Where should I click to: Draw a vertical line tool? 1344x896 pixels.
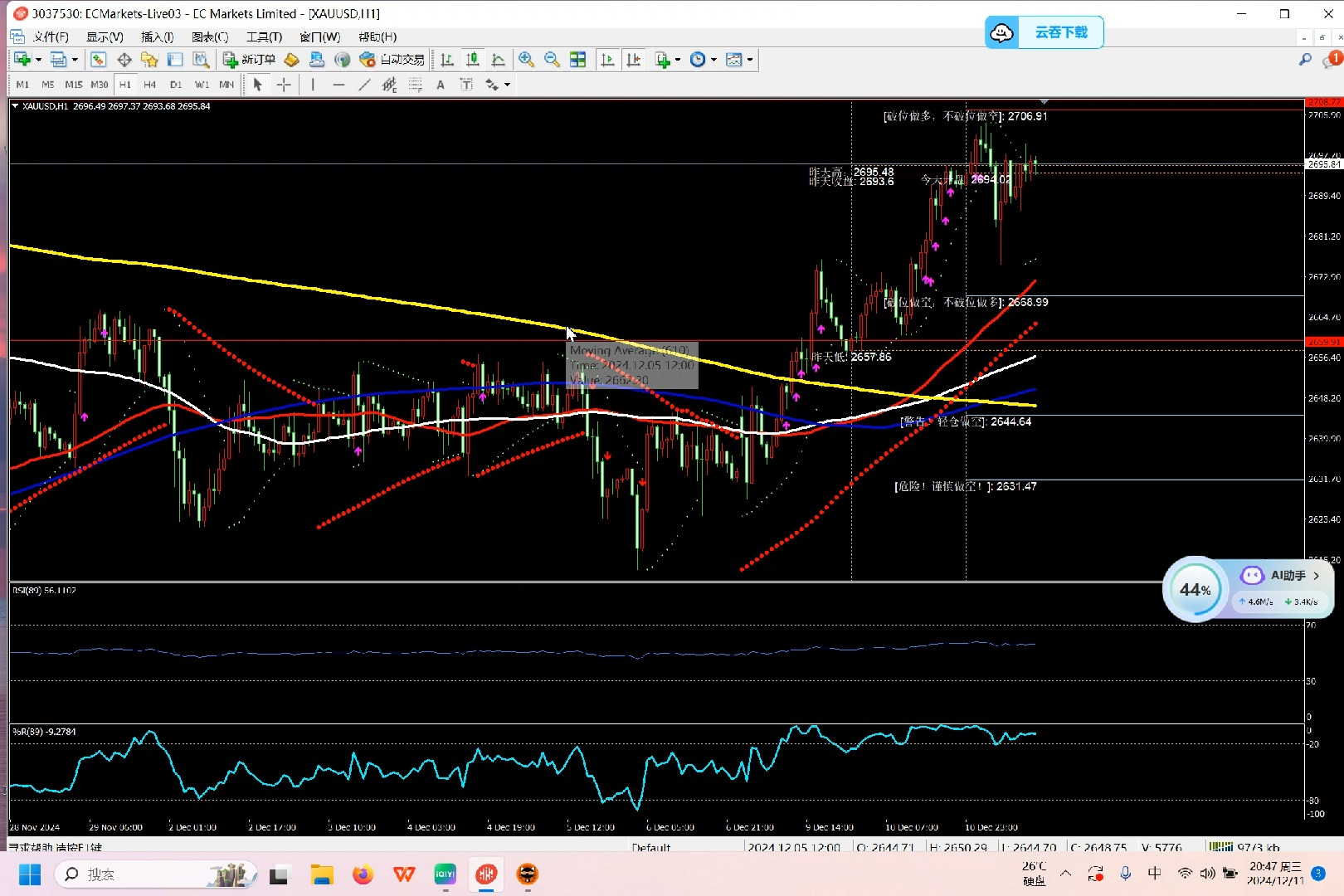click(313, 85)
